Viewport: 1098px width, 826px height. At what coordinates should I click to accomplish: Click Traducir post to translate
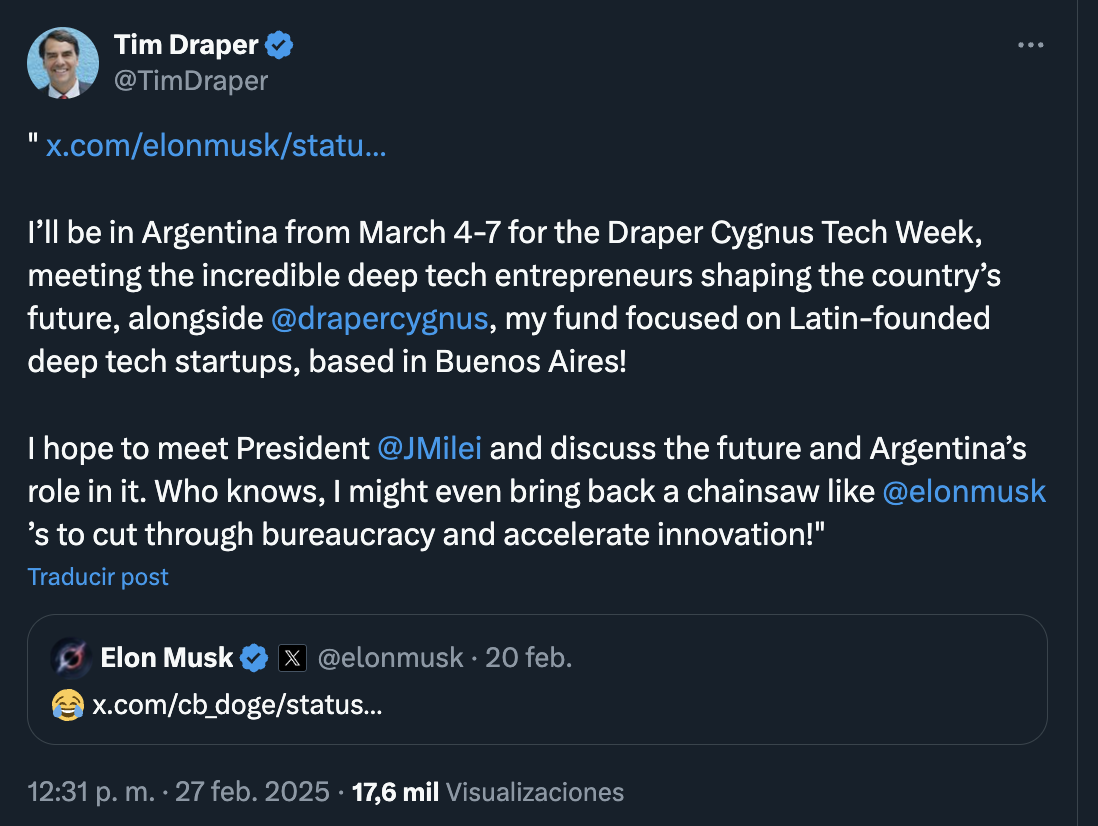click(98, 577)
